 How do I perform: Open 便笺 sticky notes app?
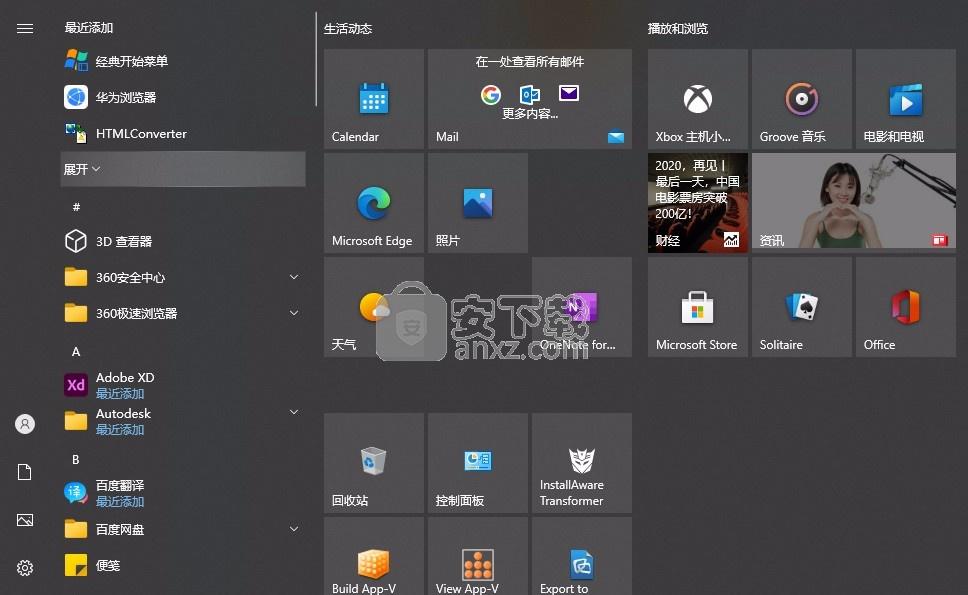[183, 565]
